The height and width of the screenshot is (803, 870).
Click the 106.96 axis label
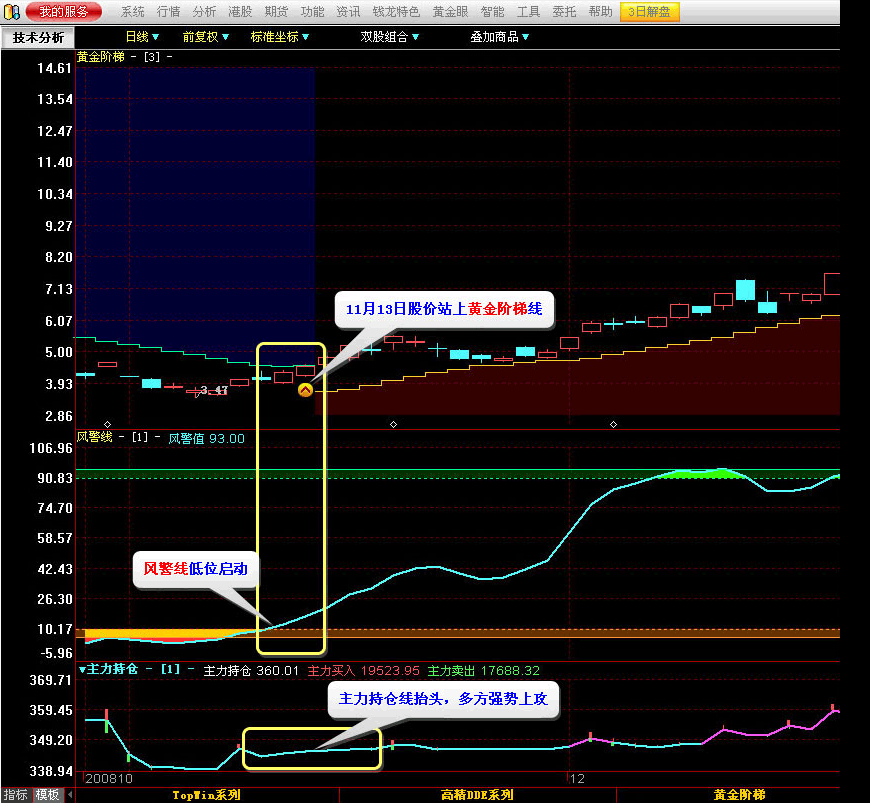coord(51,448)
